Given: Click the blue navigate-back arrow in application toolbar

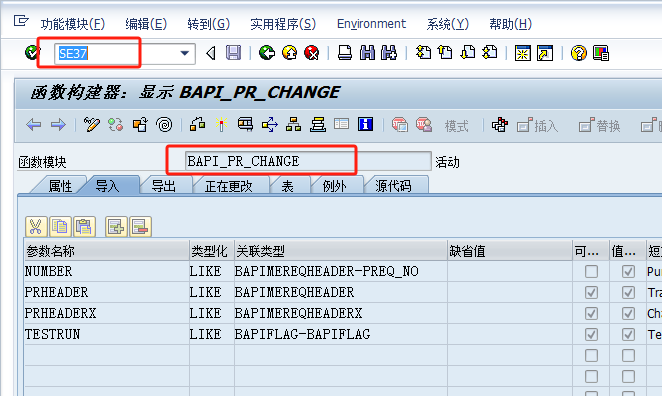Looking at the screenshot, I should 34,125.
